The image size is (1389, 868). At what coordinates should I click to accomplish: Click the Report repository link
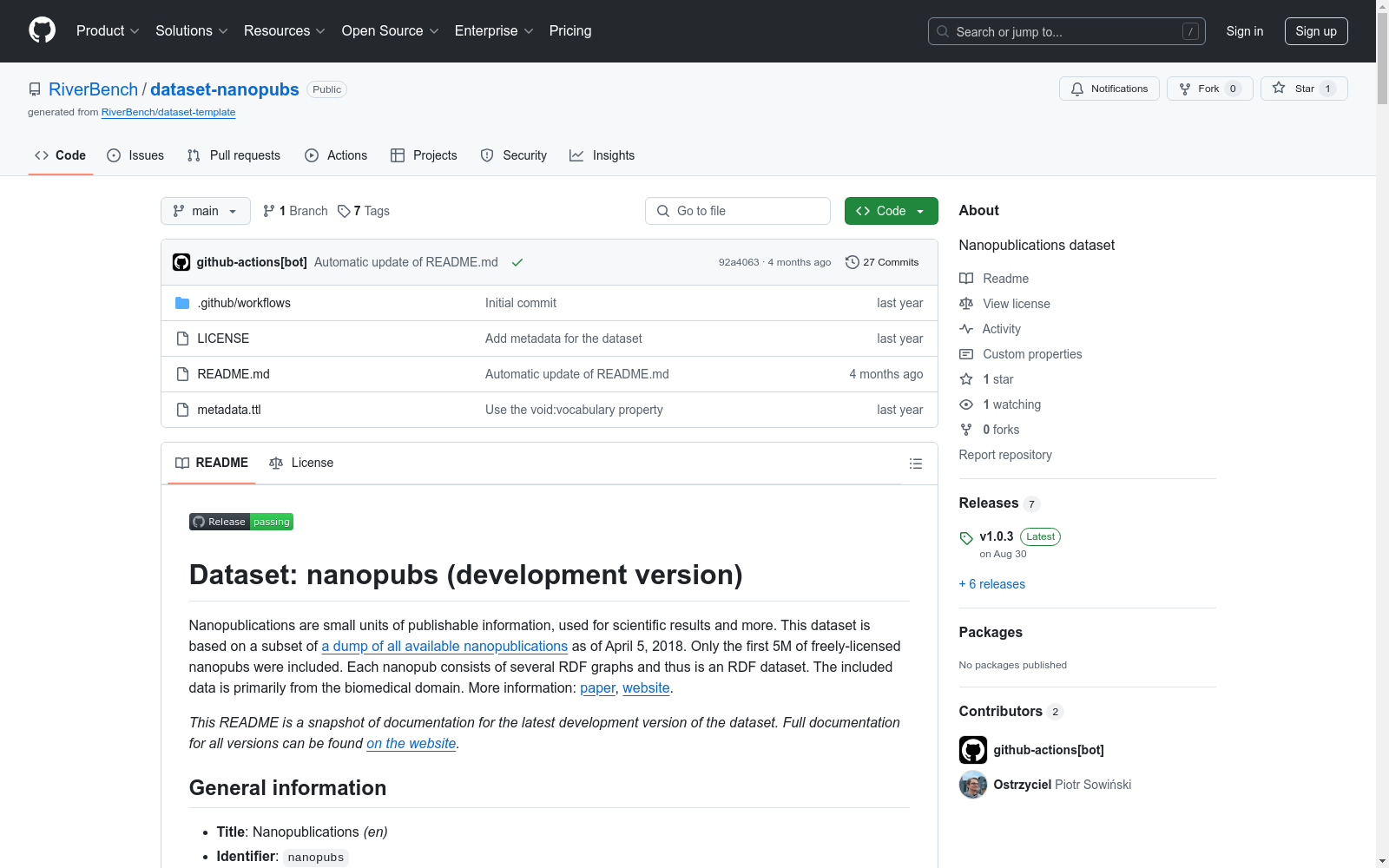(x=1005, y=455)
